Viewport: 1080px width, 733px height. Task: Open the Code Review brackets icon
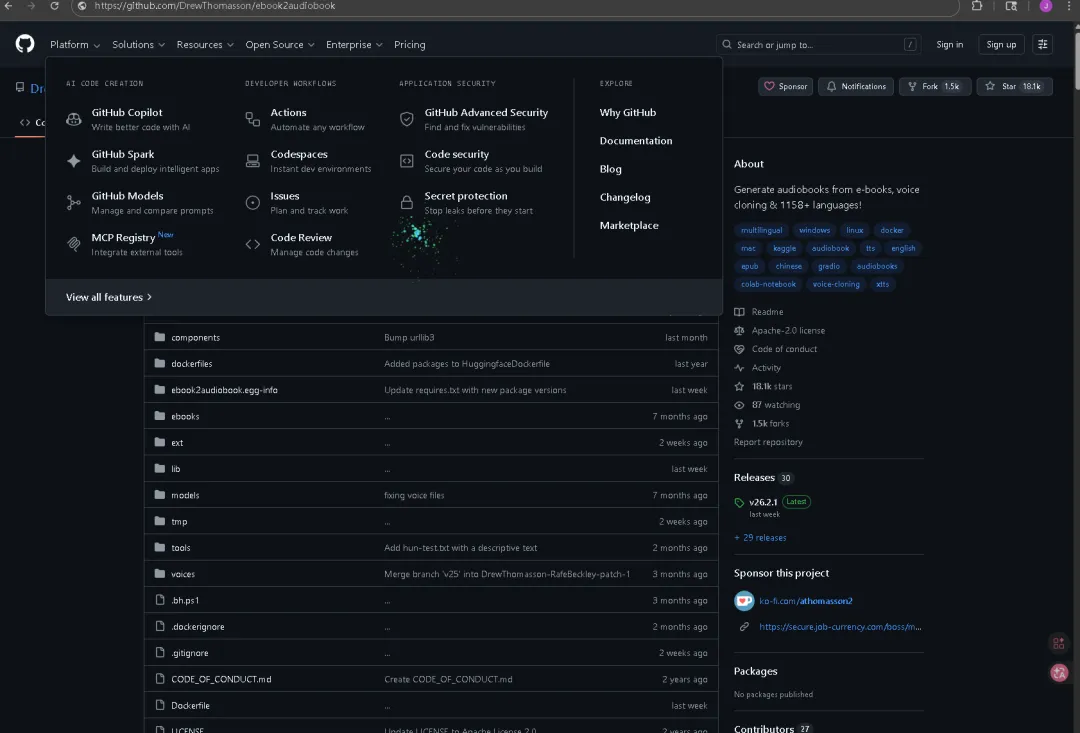[253, 245]
